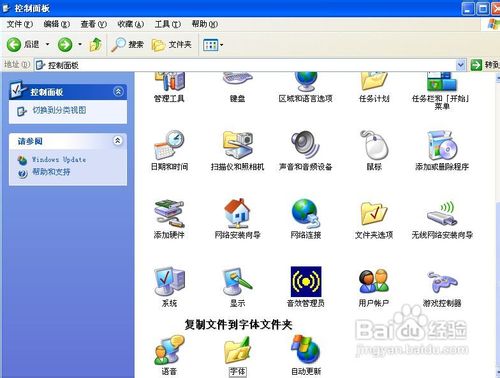This screenshot has height=378, width=500.
Task: Open the forward button history dropdown arrow
Action: (80, 44)
